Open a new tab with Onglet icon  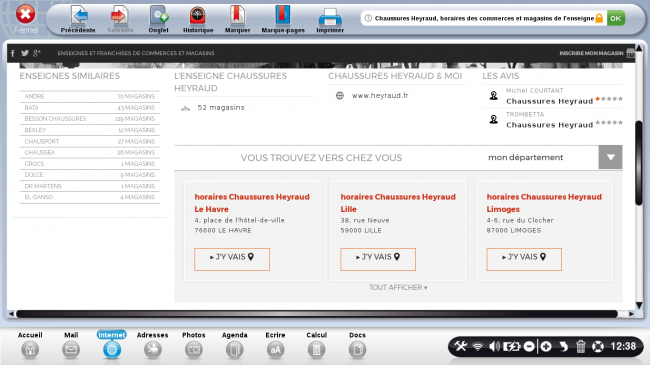159,16
